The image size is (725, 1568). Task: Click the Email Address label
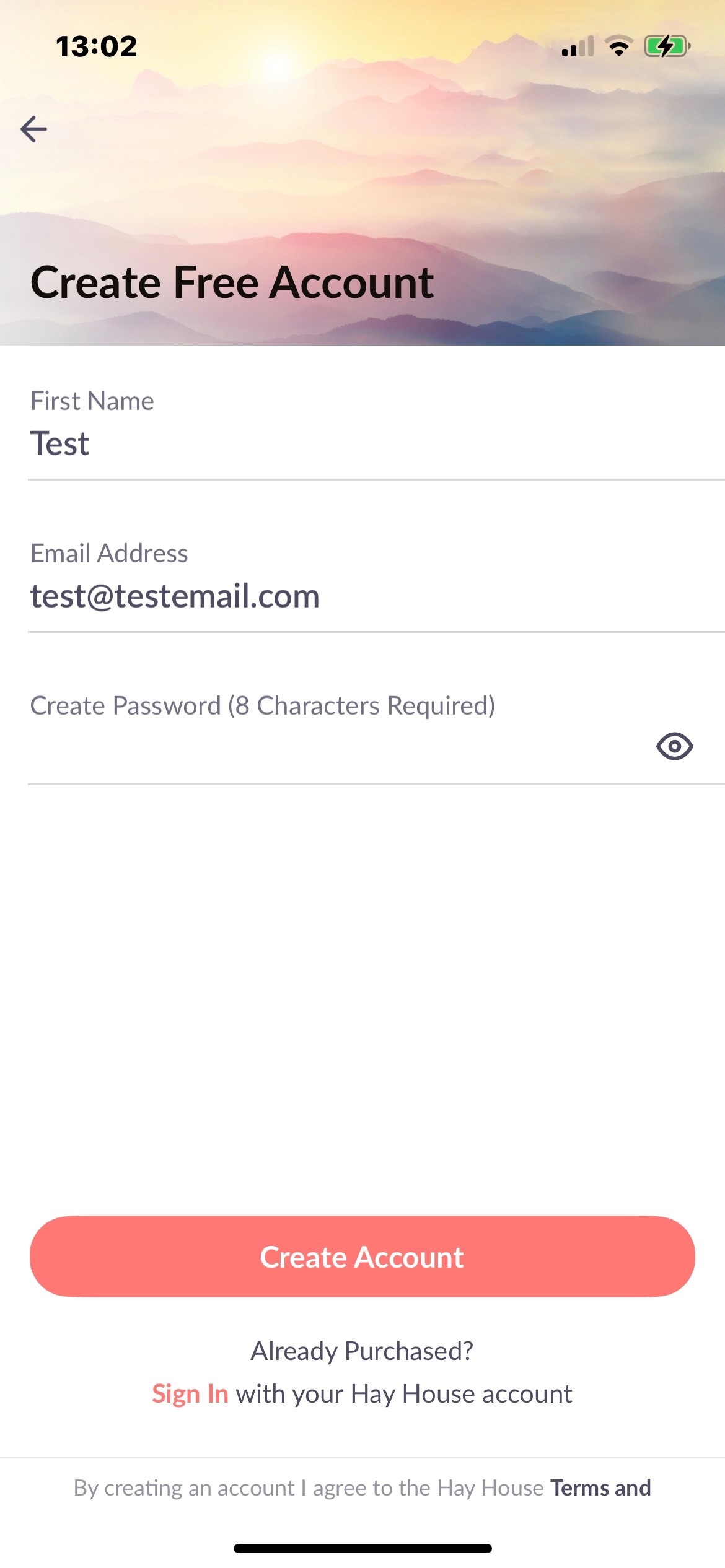pos(109,554)
